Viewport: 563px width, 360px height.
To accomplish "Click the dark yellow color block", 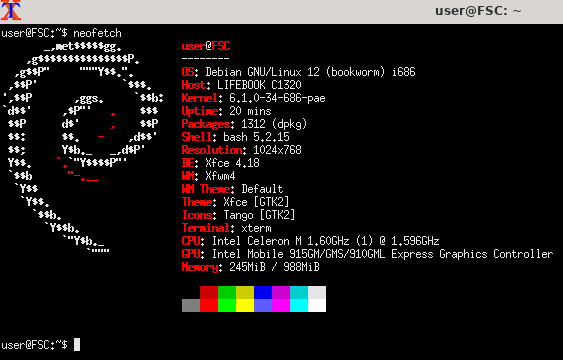I will [245, 293].
